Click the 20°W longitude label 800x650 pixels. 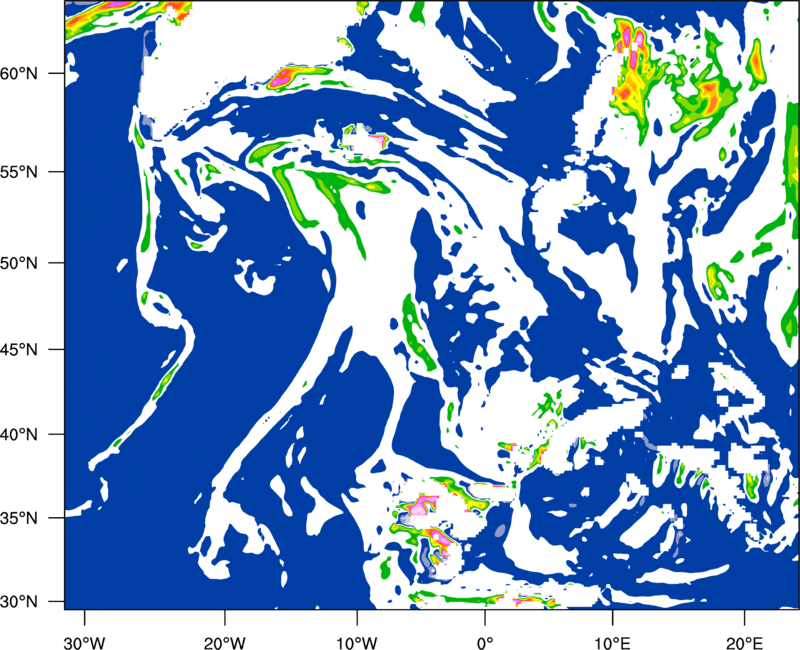225,643
